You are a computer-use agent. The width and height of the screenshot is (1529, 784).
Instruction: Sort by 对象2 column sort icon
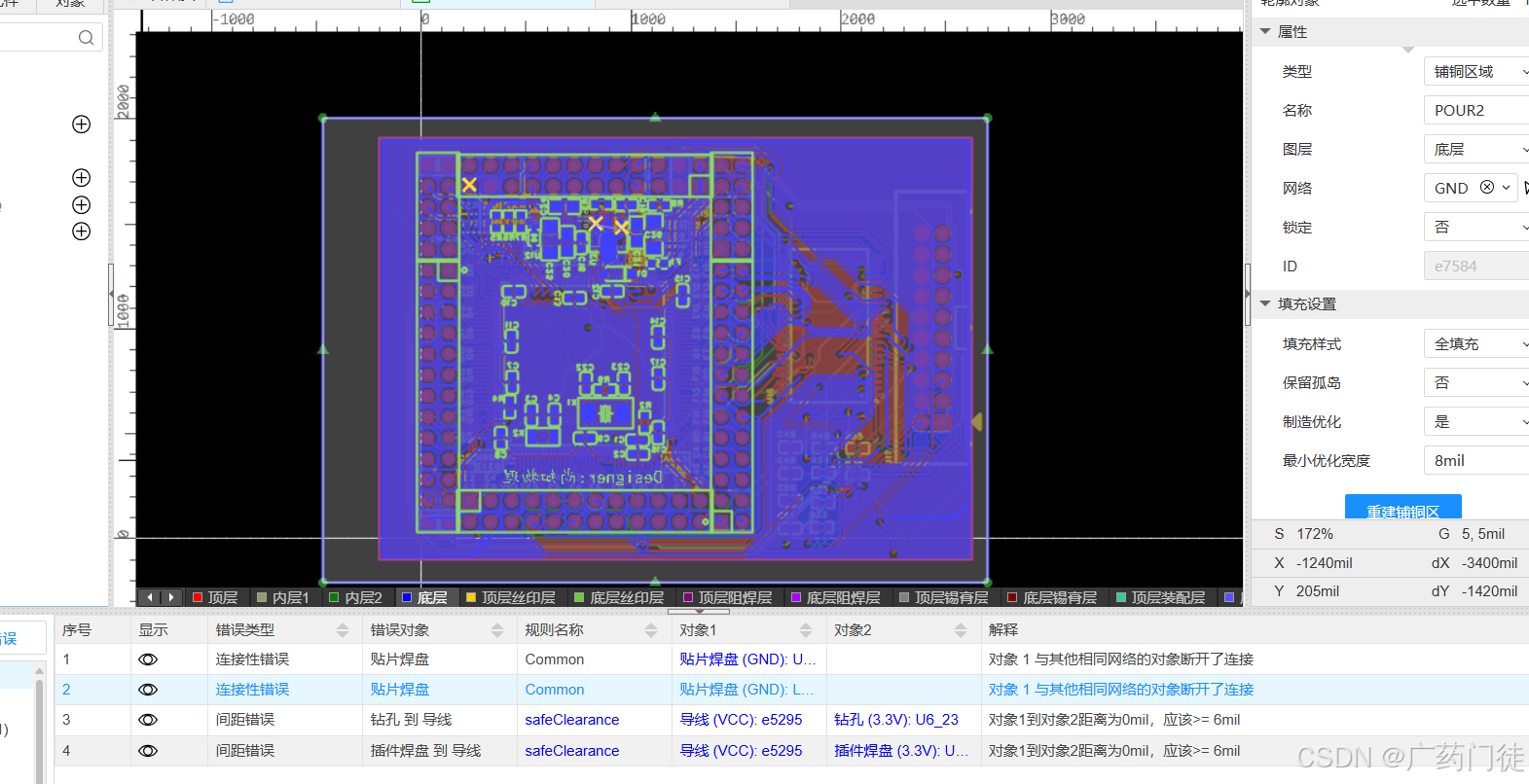pos(961,630)
